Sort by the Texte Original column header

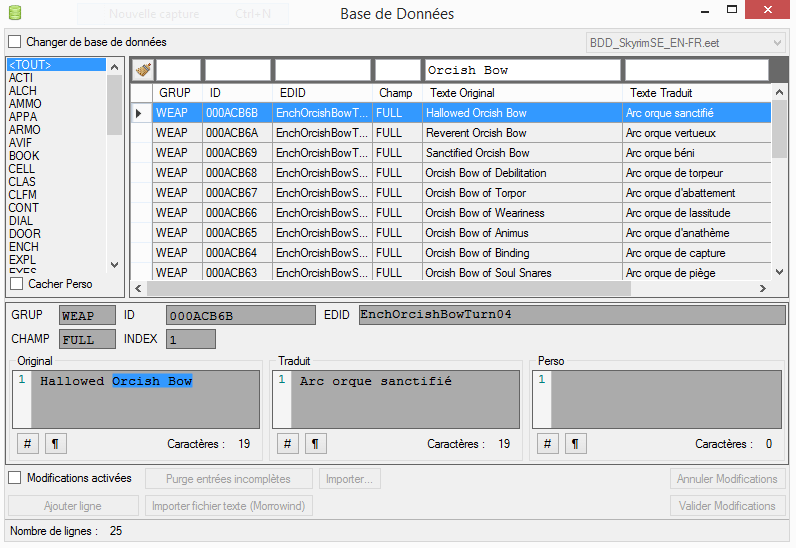pyautogui.click(x=522, y=93)
